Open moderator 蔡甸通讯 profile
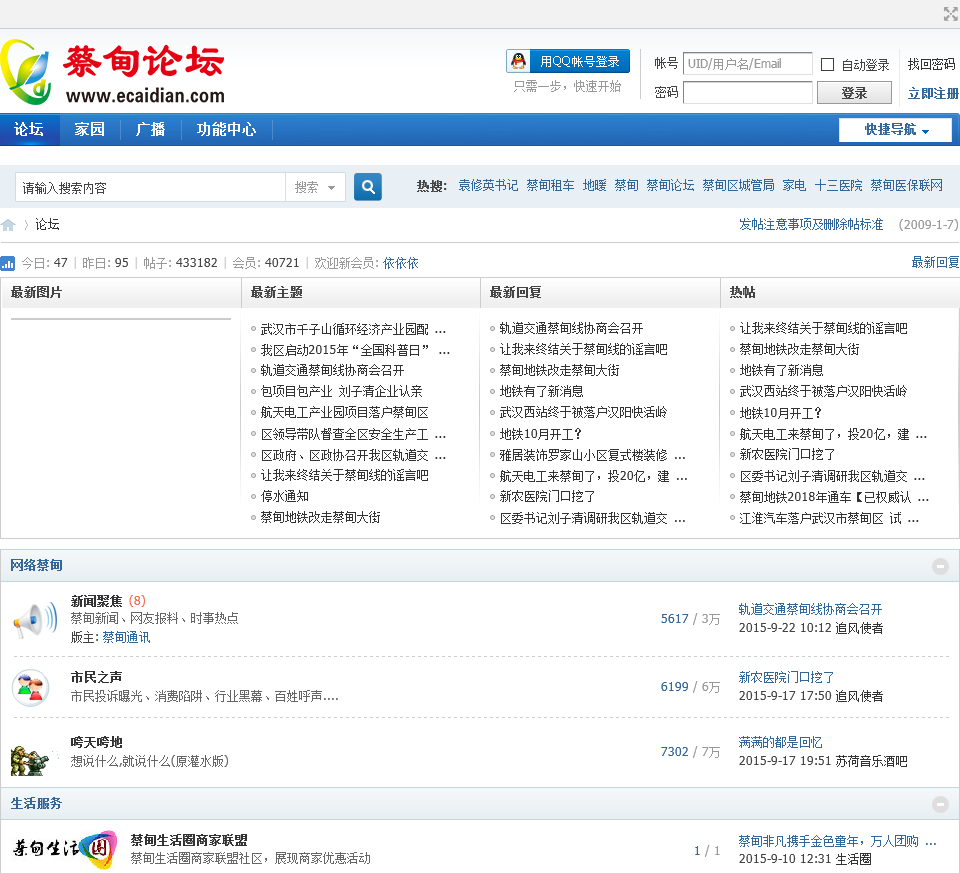The height and width of the screenshot is (873, 960). [126, 637]
